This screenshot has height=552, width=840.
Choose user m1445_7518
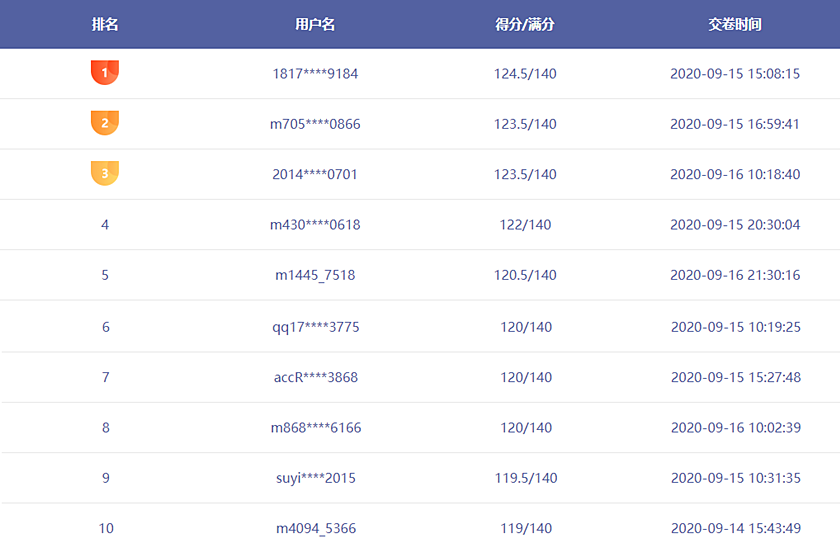click(315, 275)
